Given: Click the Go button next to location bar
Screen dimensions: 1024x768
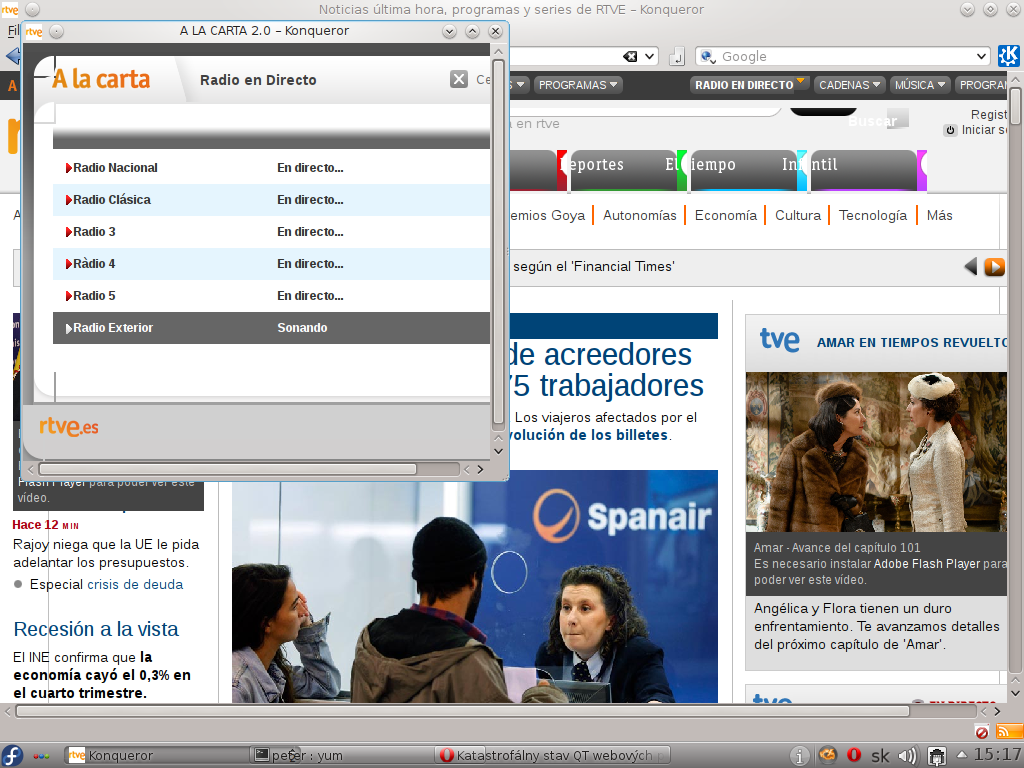Looking at the screenshot, I should click(677, 57).
